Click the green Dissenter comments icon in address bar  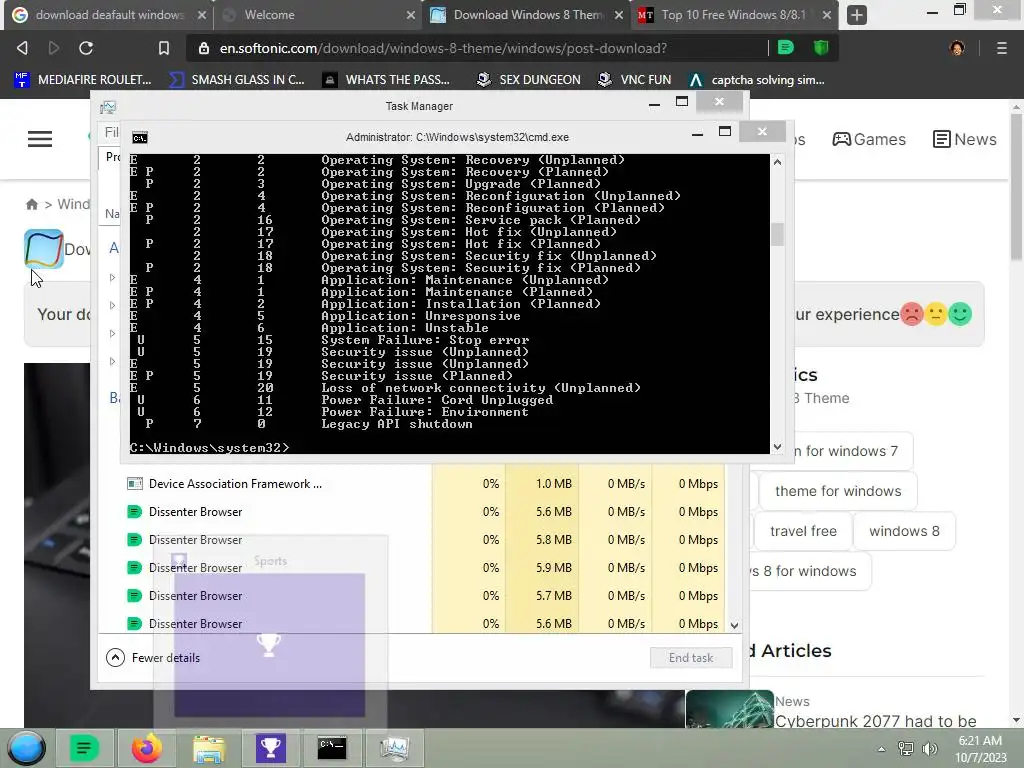(786, 47)
